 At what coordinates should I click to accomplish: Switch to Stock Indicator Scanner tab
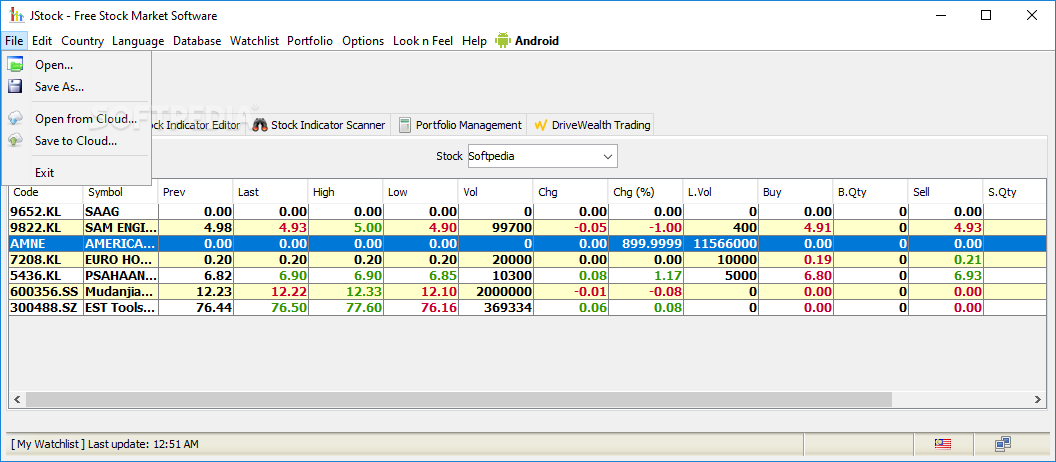coord(319,125)
